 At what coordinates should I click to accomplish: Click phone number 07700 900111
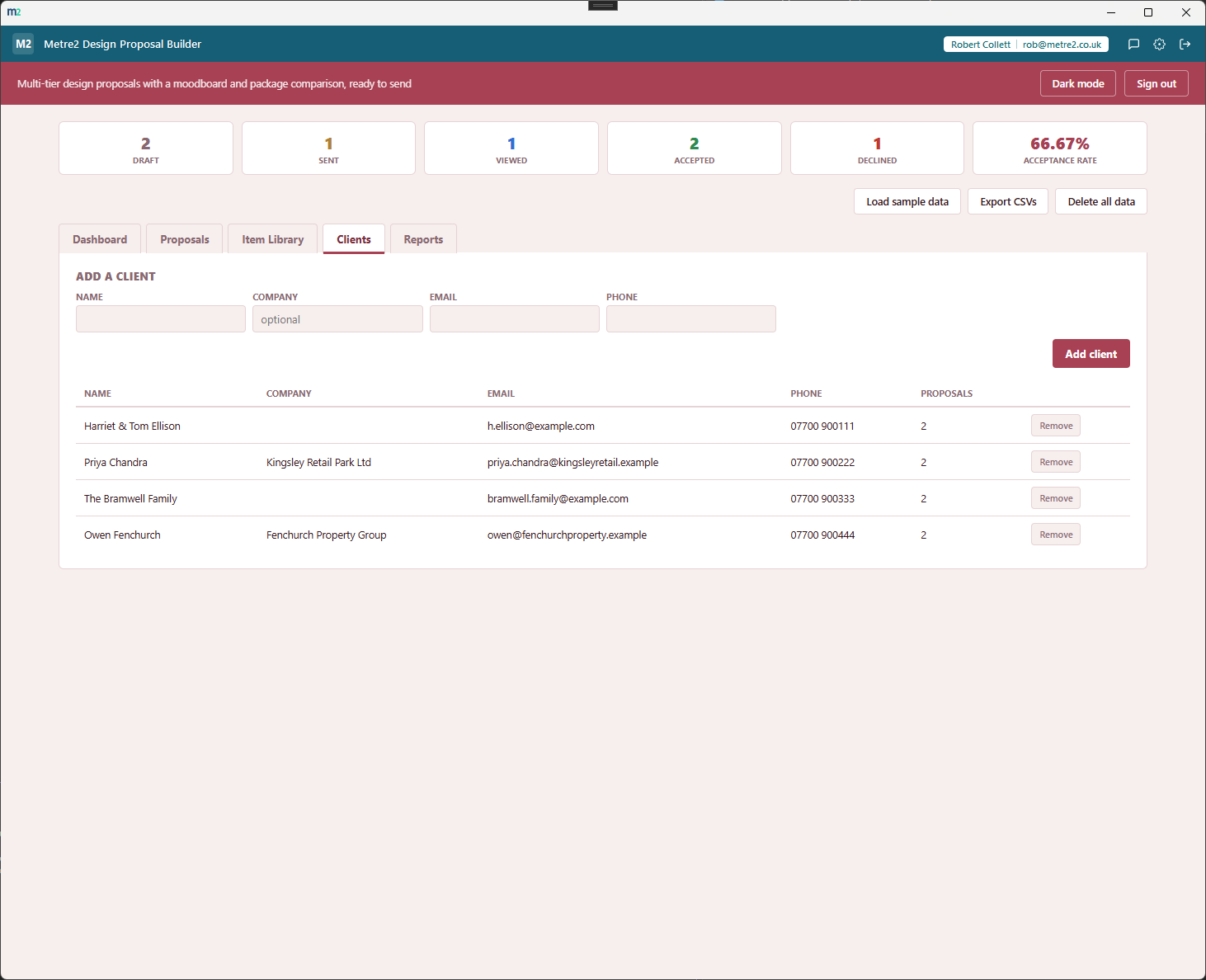point(822,426)
